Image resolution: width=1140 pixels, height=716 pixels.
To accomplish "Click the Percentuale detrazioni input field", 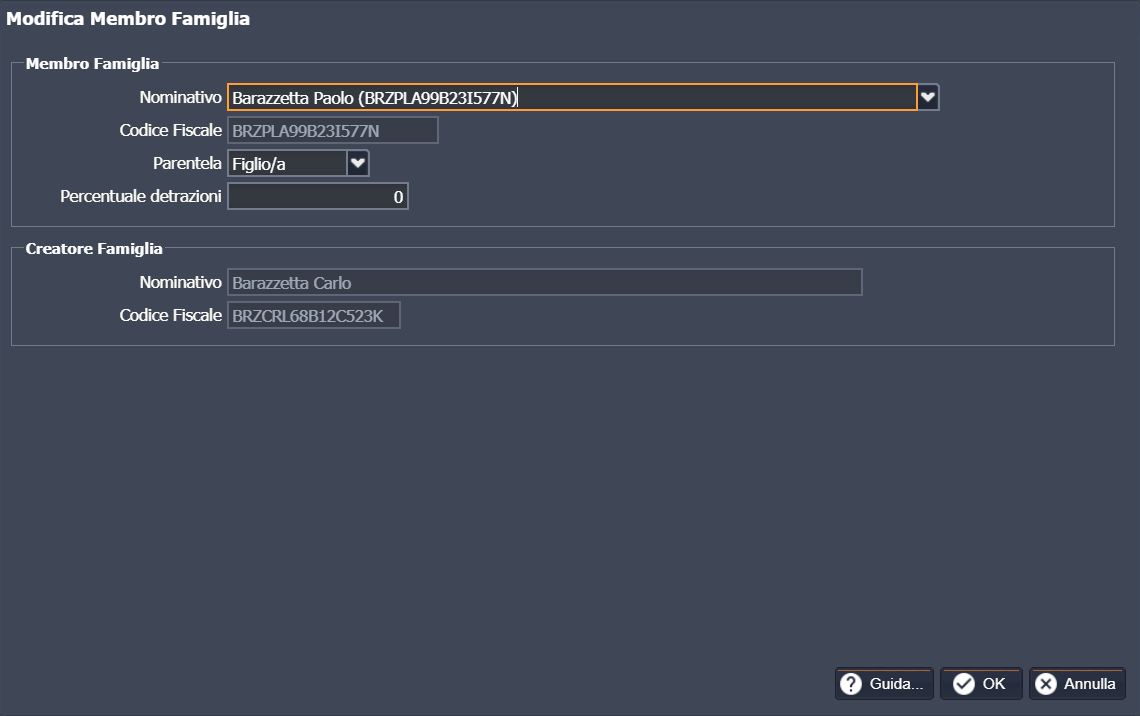I will pos(317,197).
